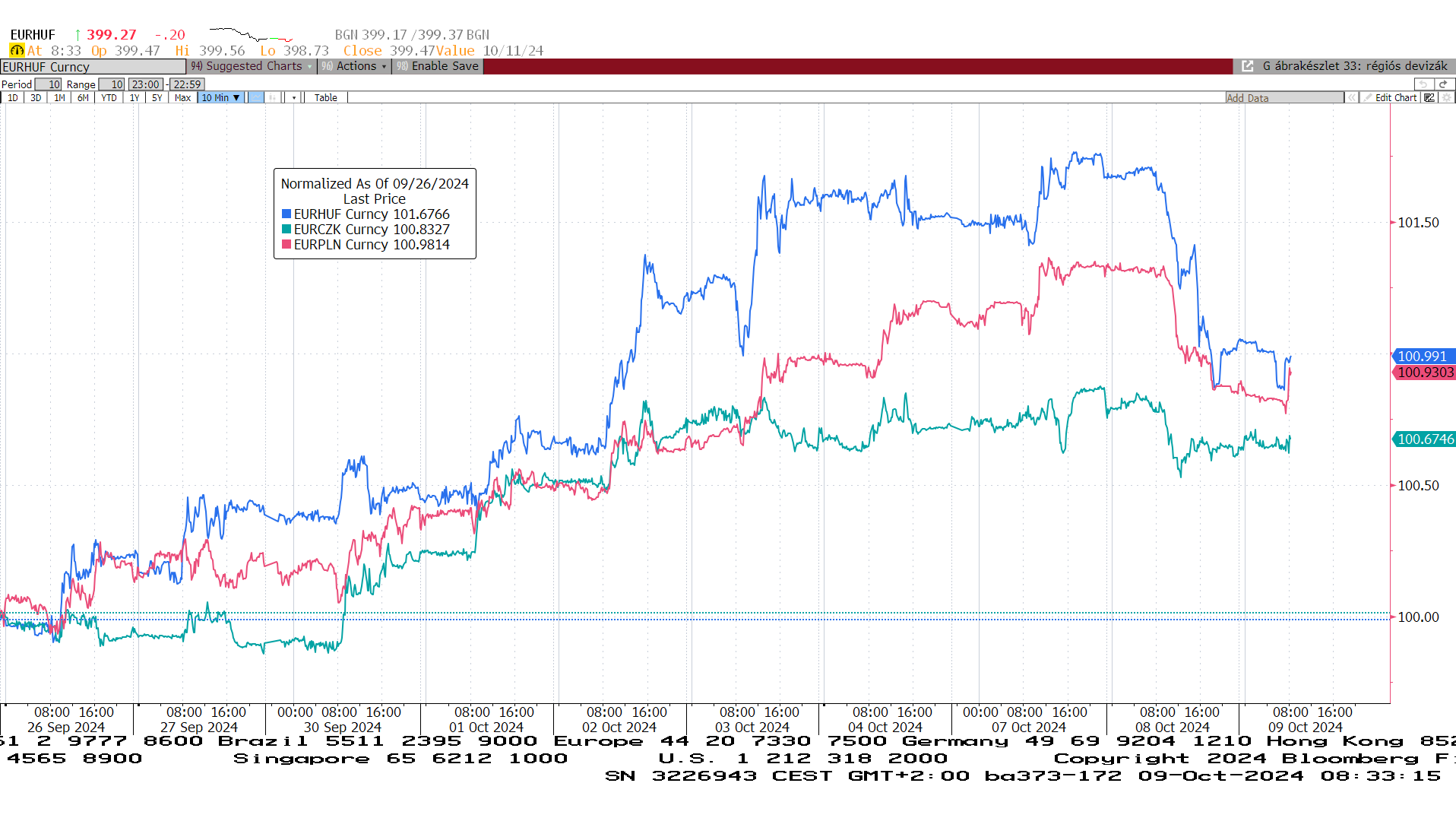Viewport: 1456px width, 818px height.
Task: Select the 3D range tab
Action: pos(36,97)
